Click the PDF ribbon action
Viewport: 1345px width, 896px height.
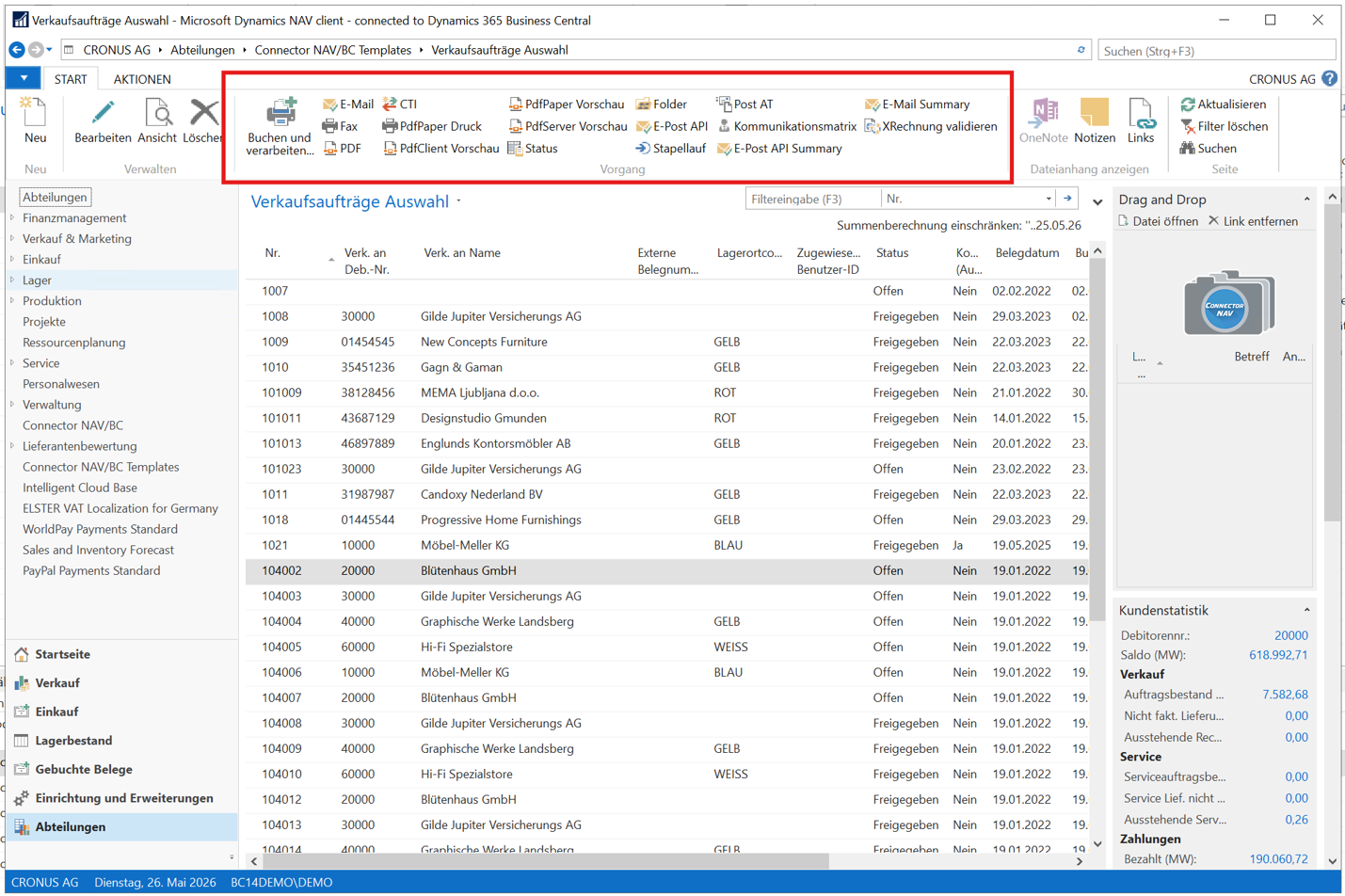click(x=342, y=149)
